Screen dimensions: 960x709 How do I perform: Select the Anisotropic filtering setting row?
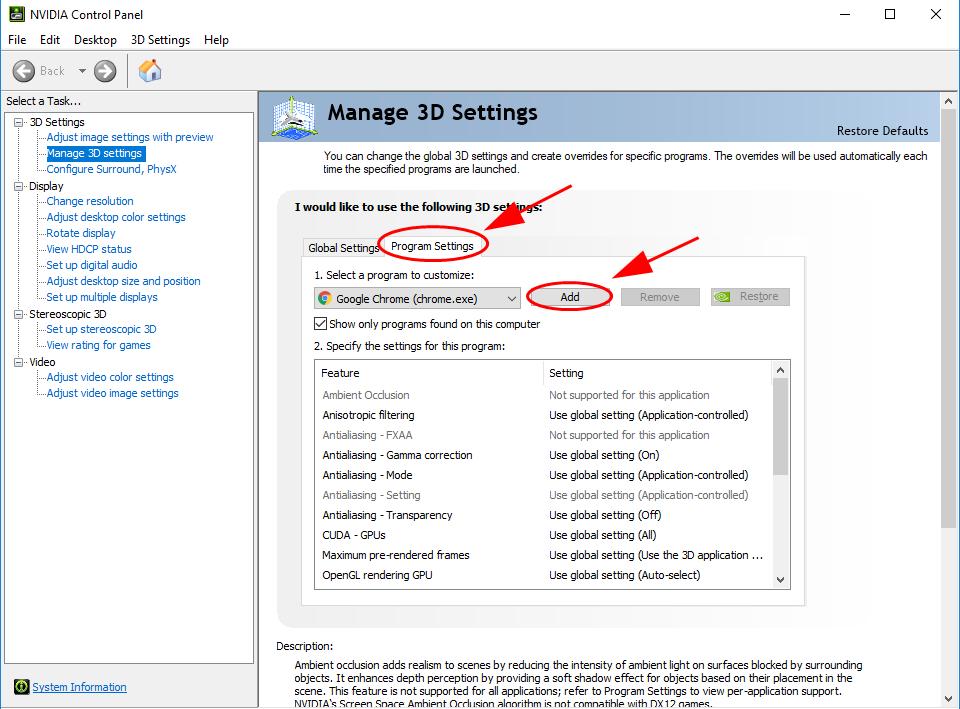368,415
